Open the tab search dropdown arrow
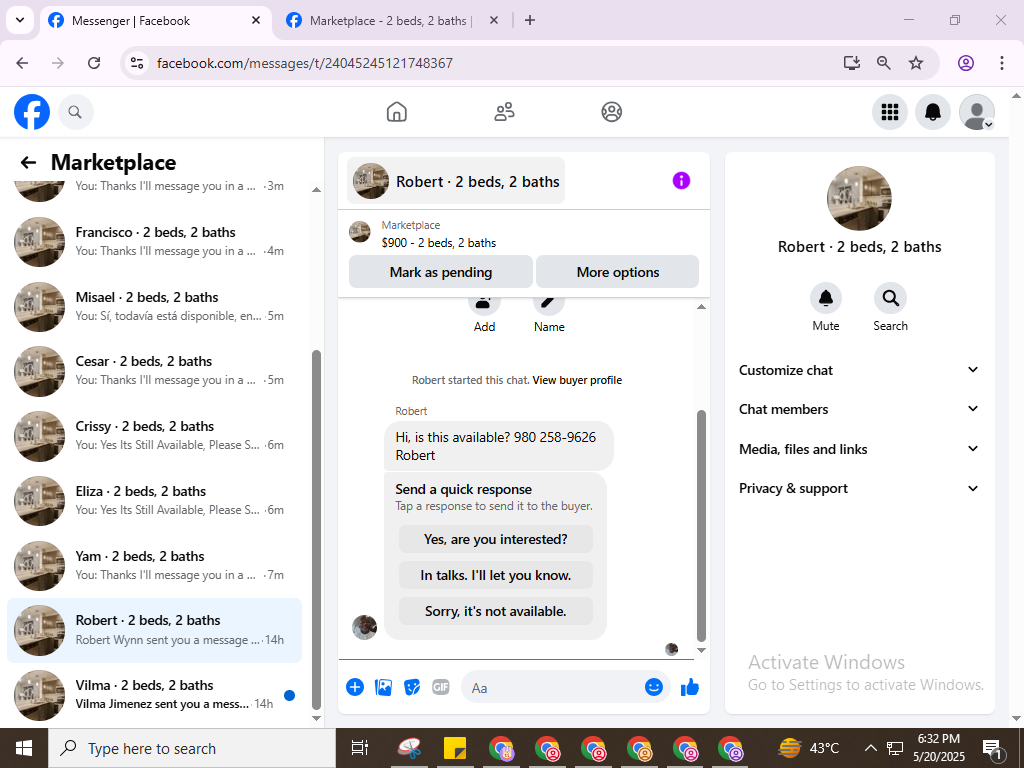This screenshot has width=1024, height=768. (20, 20)
